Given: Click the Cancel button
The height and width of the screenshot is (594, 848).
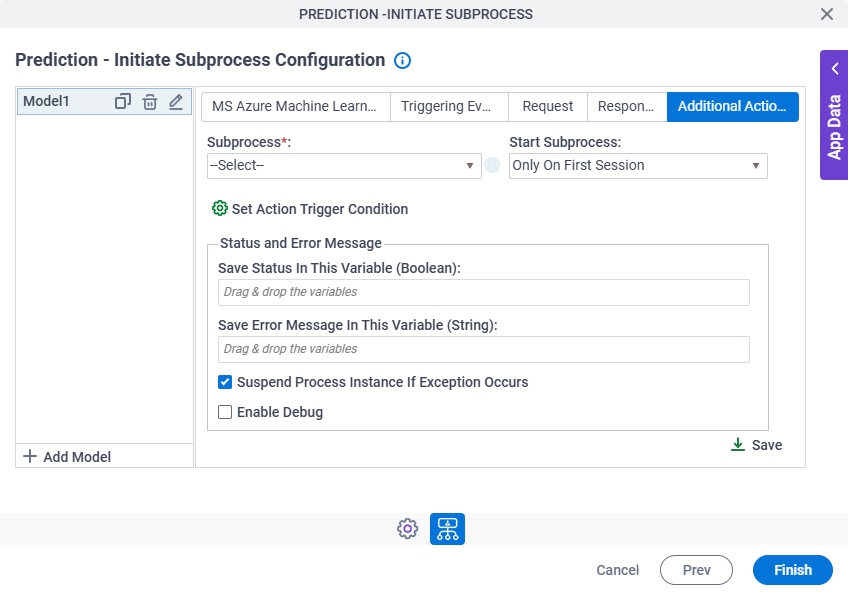Looking at the screenshot, I should (618, 570).
